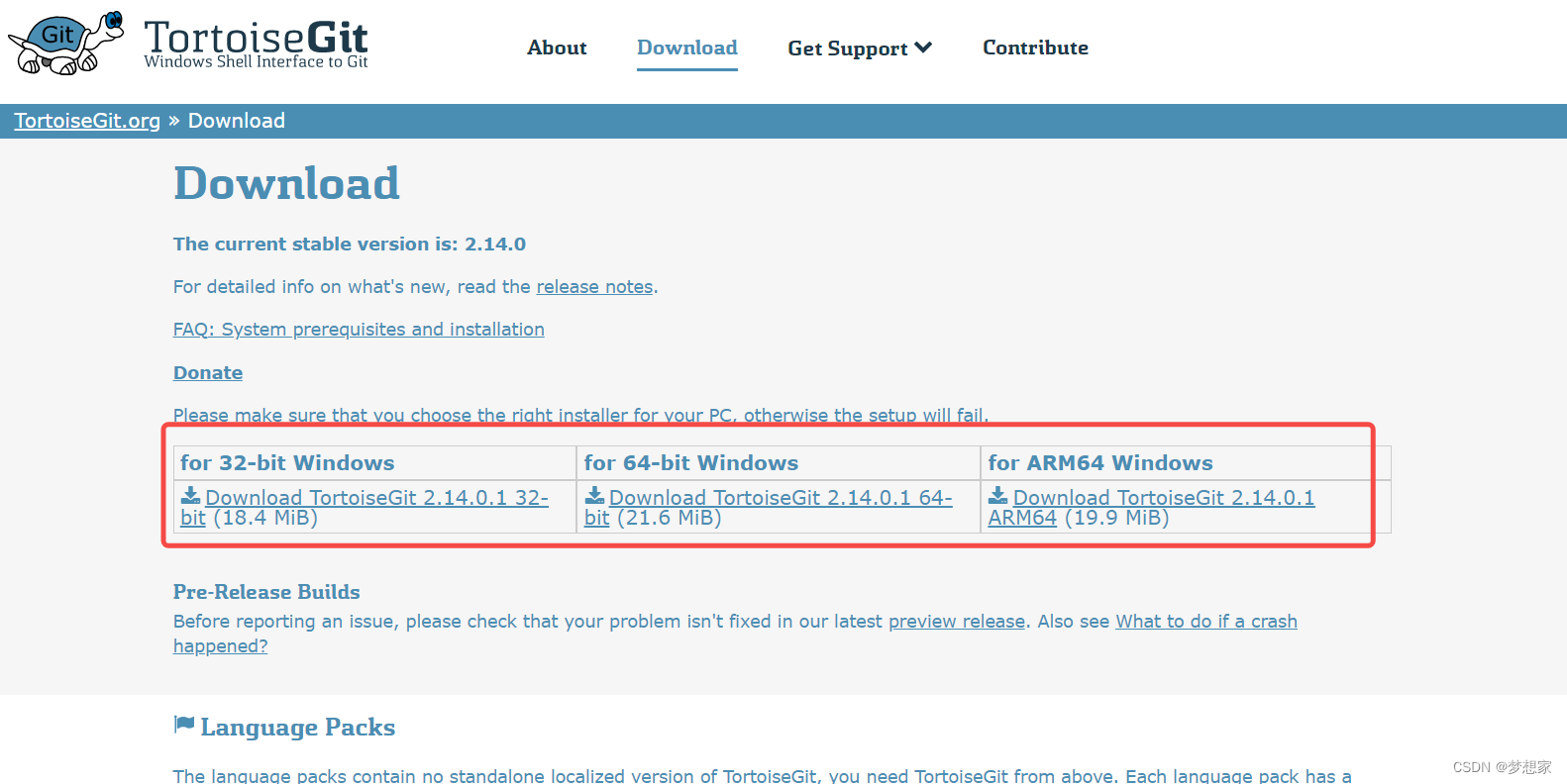Click the TortoiseGit.org breadcrumb link
Screen dimensions: 1567x784
pos(87,121)
